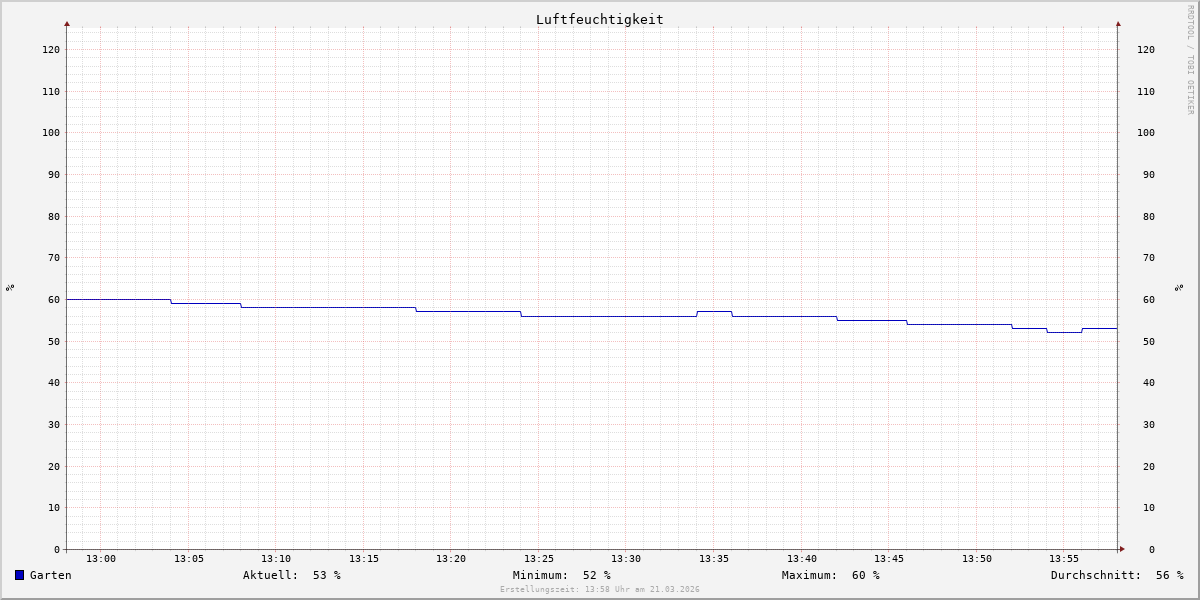Click the 120 label on the left axis
Screen dimensions: 1200x600
(51, 49)
